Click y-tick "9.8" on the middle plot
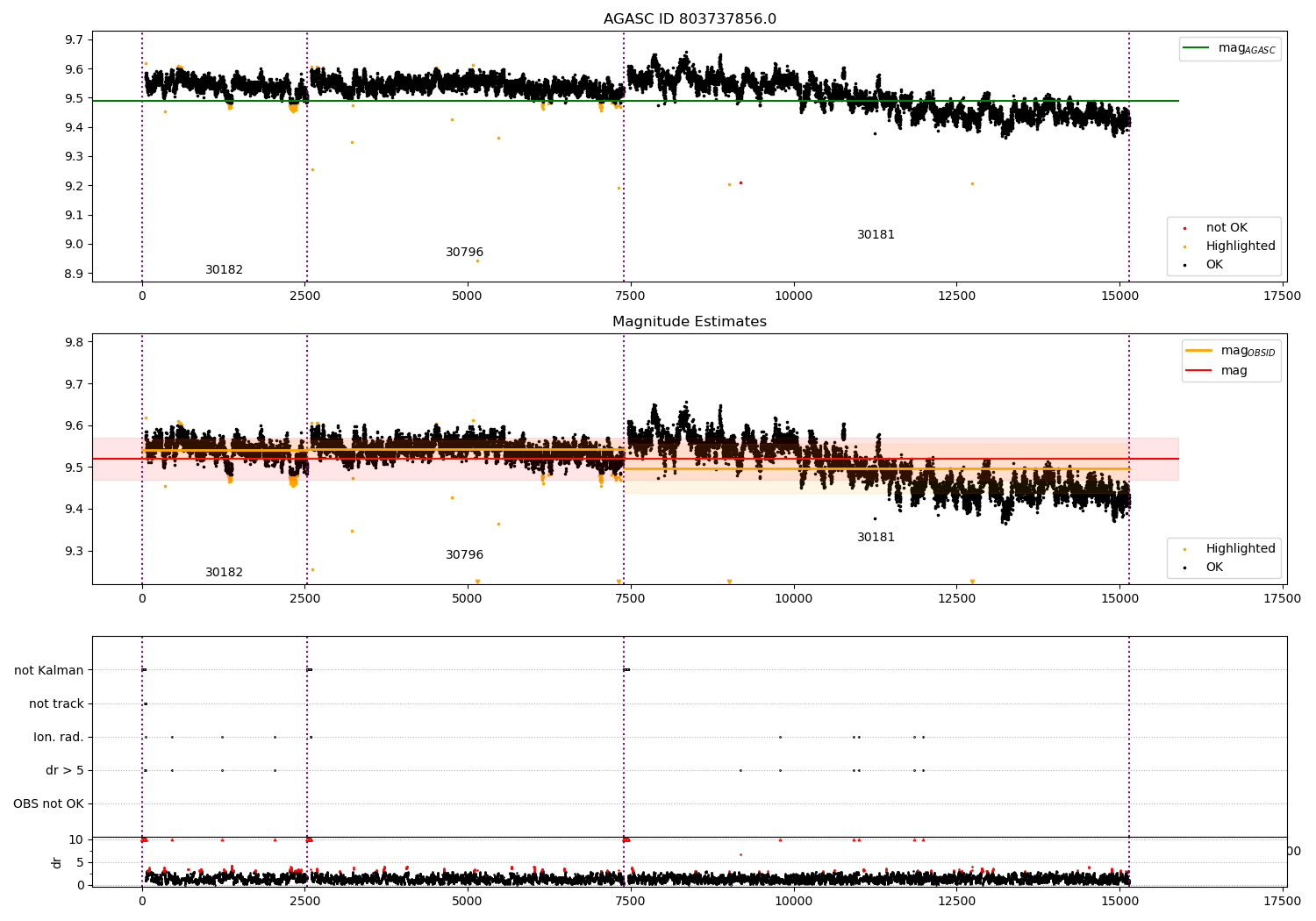This screenshot has width=1316, height=921. click(75, 342)
